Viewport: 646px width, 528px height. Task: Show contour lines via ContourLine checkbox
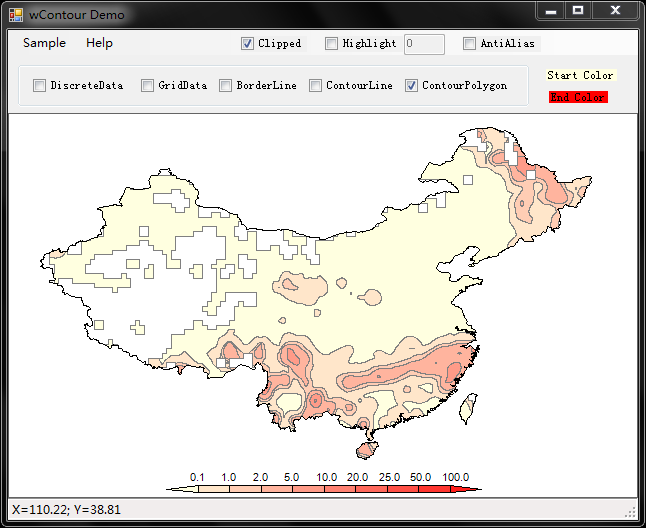coord(315,86)
